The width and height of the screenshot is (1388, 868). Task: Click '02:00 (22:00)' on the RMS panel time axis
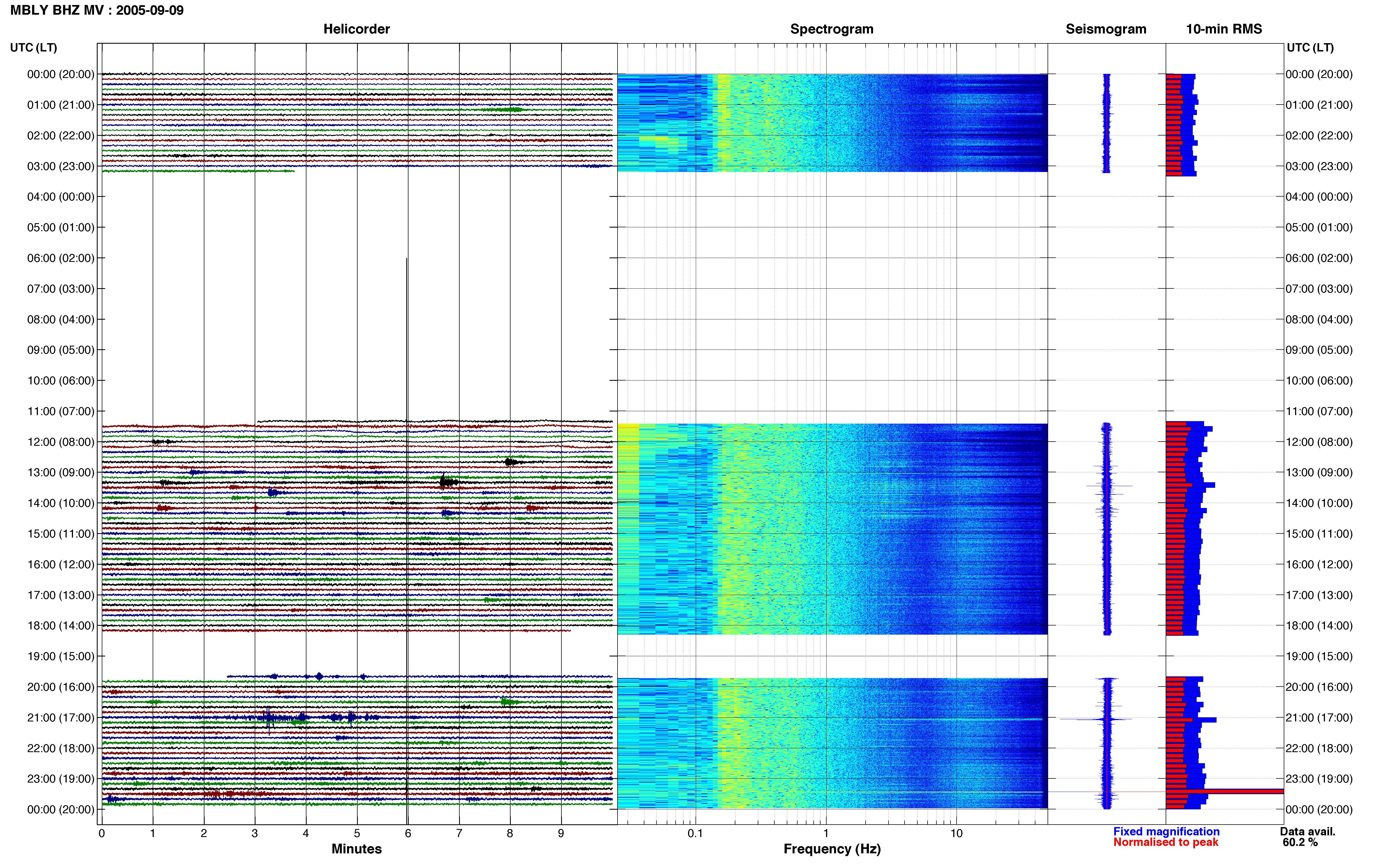click(x=1319, y=136)
